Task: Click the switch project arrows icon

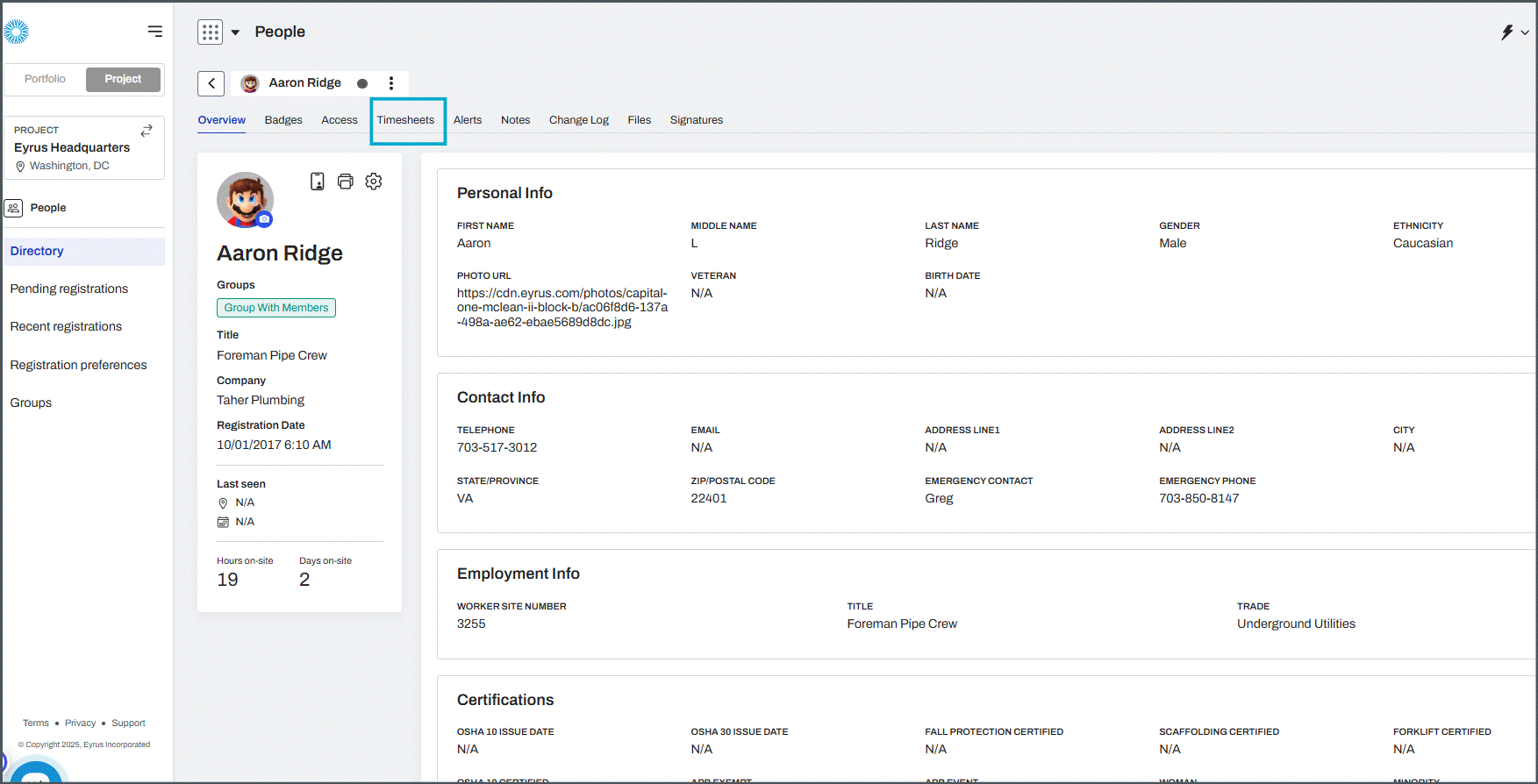Action: 147,130
